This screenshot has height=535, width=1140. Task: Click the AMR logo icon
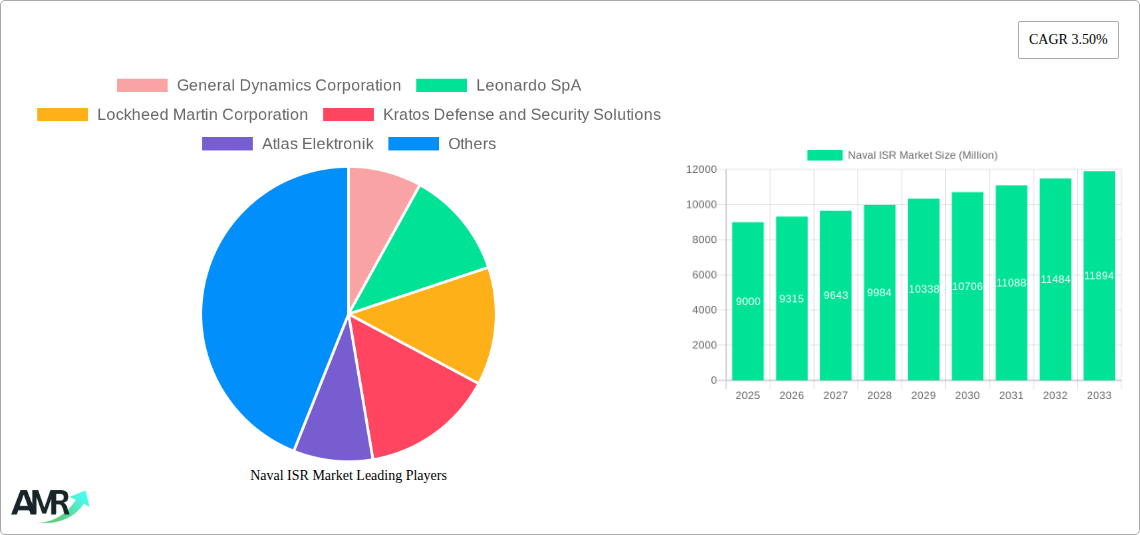[49, 505]
